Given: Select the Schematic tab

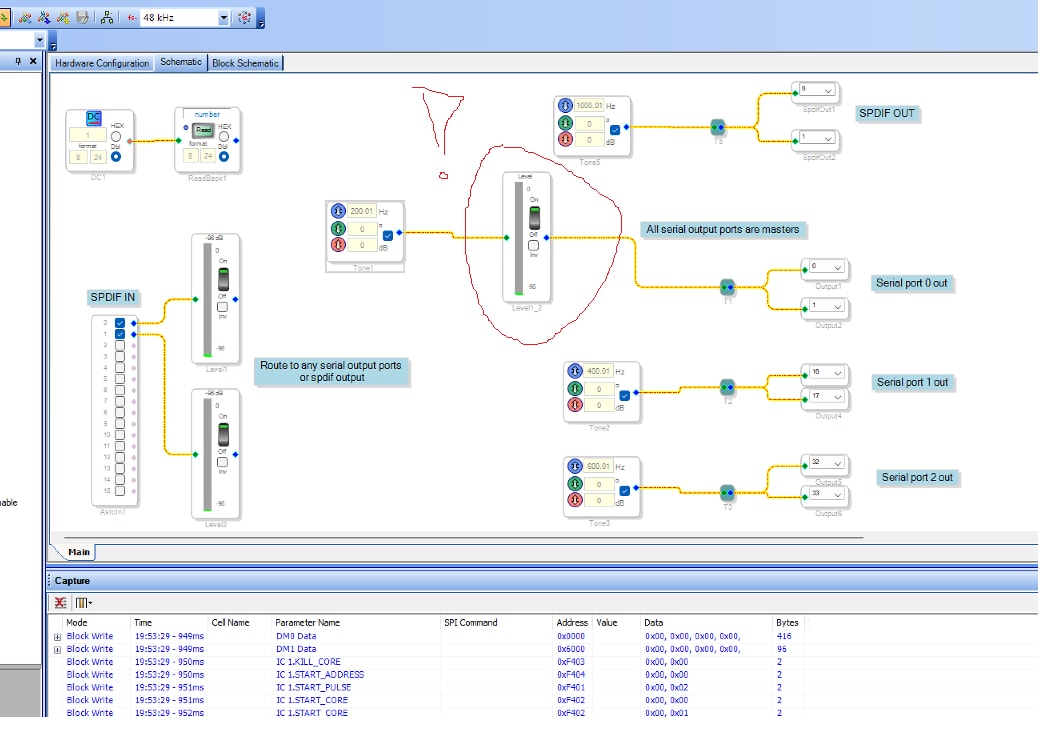Looking at the screenshot, I should [x=180, y=62].
